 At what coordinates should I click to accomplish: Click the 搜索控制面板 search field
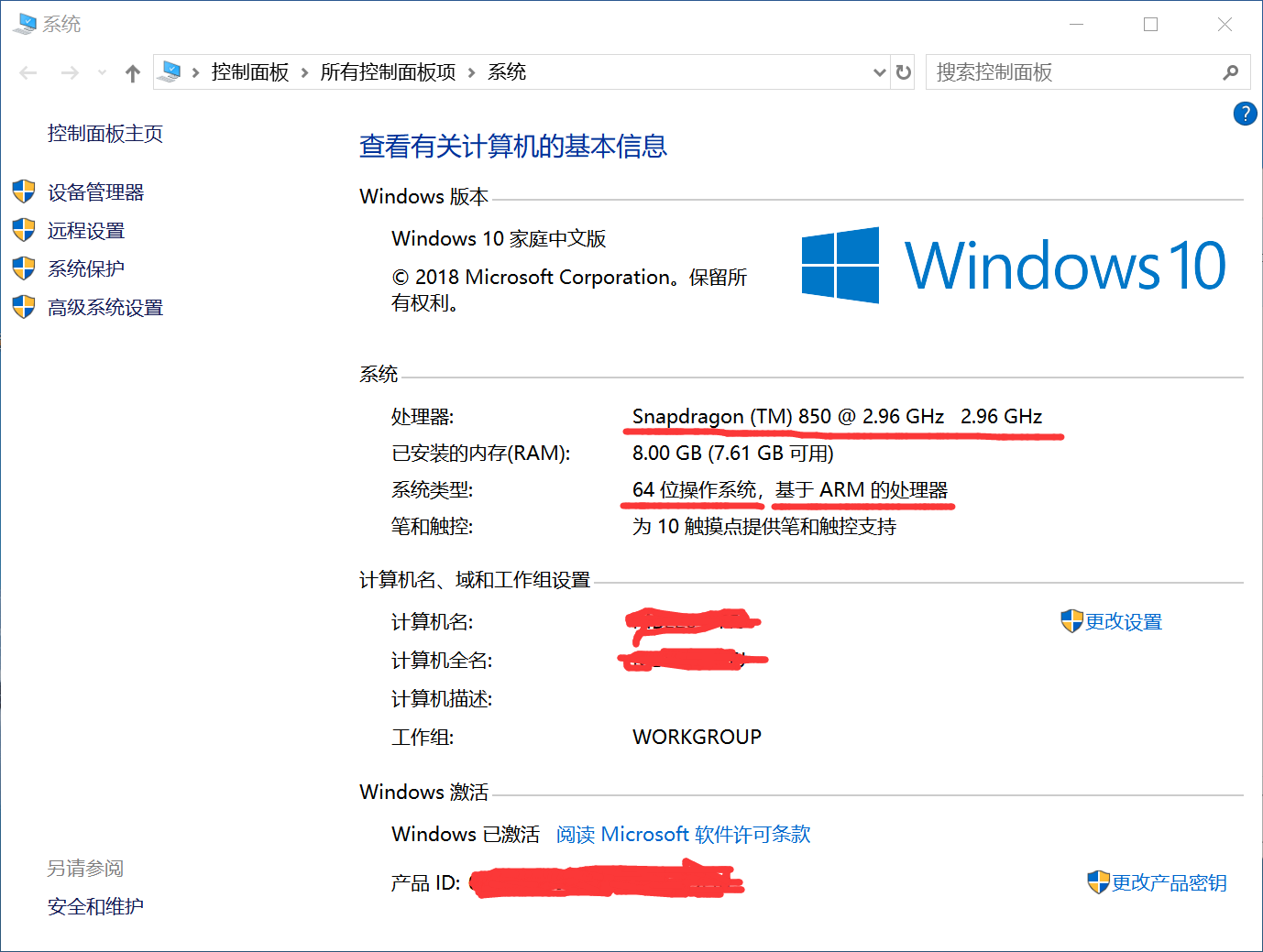click(x=1072, y=72)
